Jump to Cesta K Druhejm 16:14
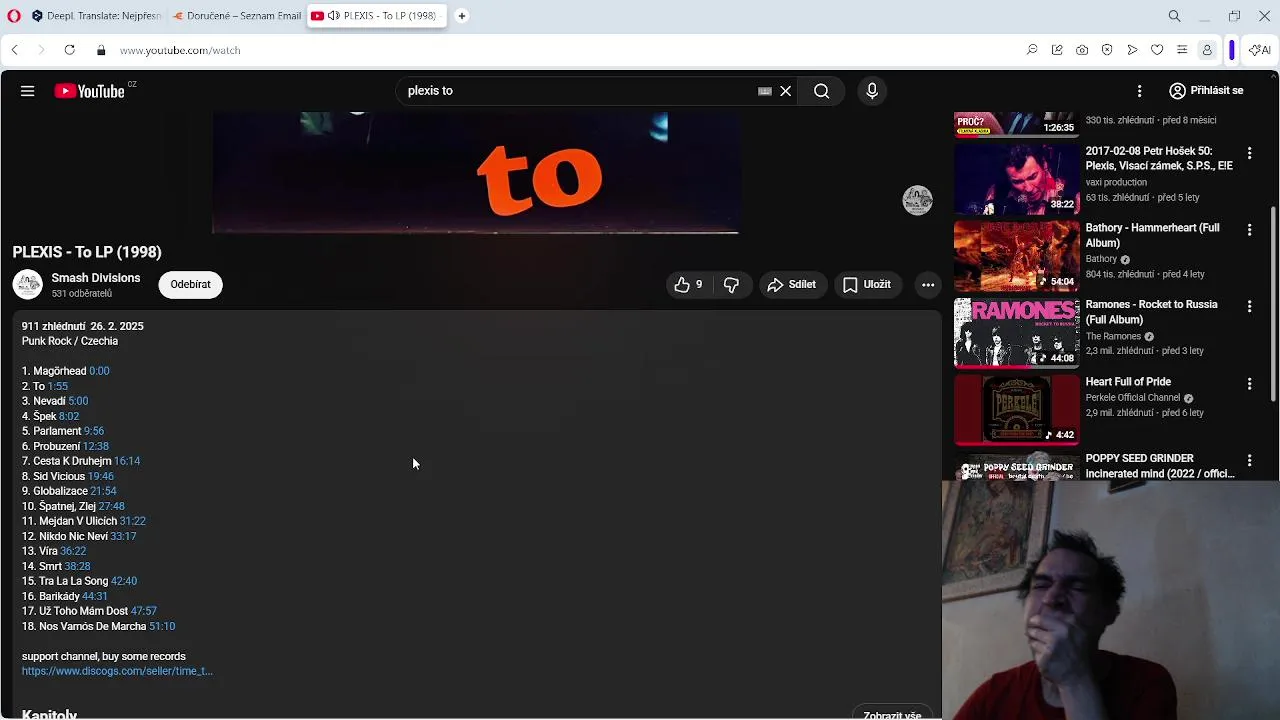 tap(127, 461)
